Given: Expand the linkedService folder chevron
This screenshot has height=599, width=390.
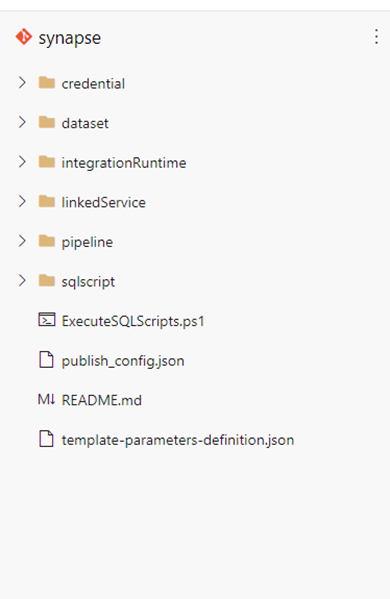Looking at the screenshot, I should point(22,202).
